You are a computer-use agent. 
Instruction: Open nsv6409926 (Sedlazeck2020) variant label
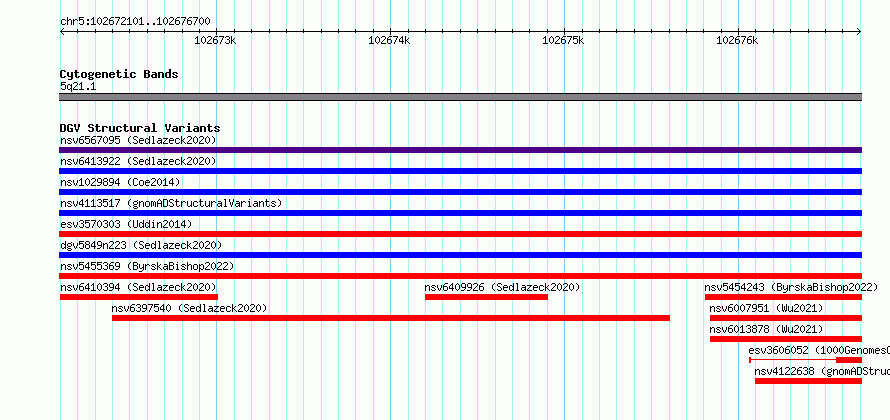click(x=502, y=287)
